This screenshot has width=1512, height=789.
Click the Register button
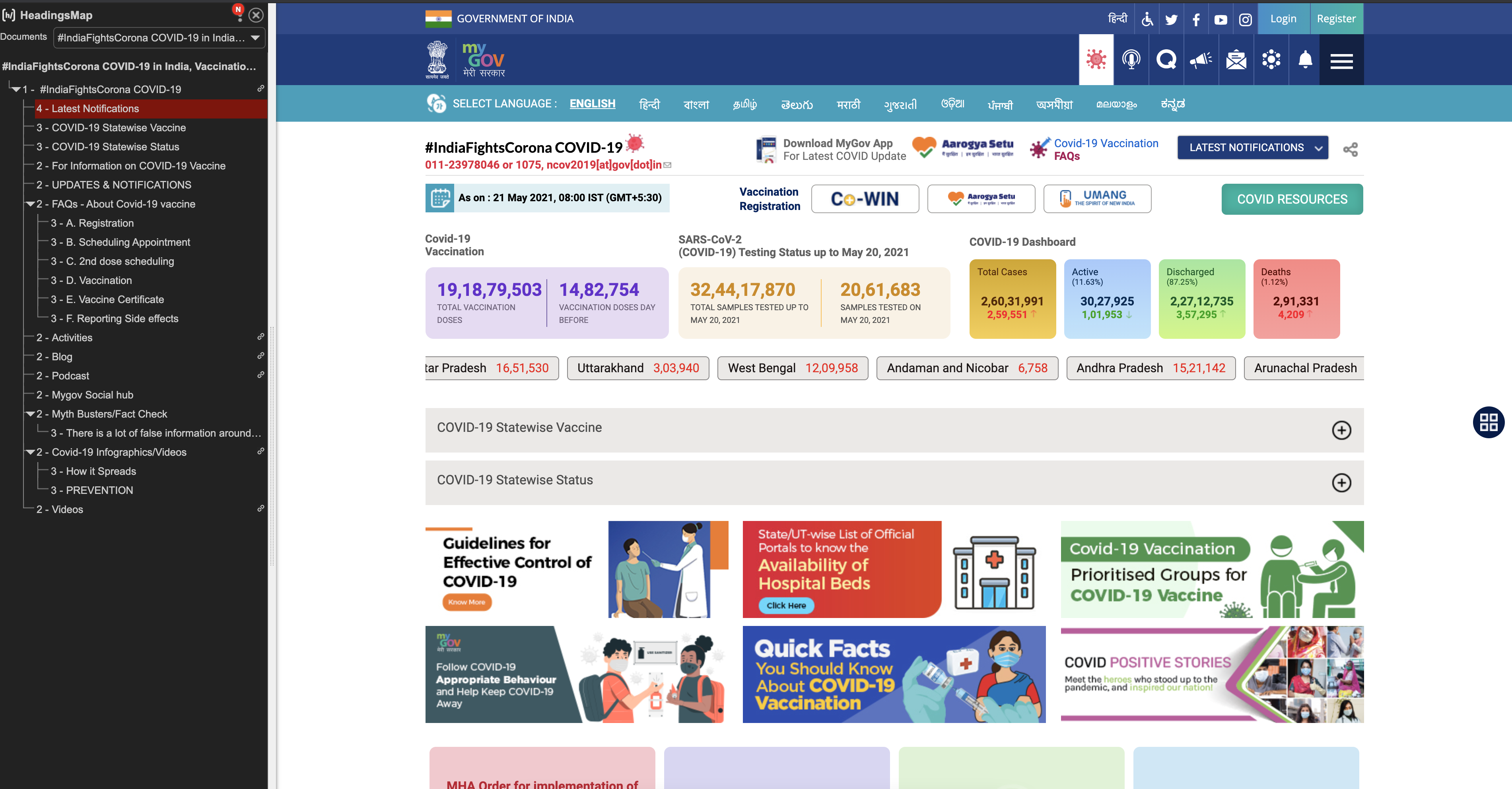point(1337,19)
